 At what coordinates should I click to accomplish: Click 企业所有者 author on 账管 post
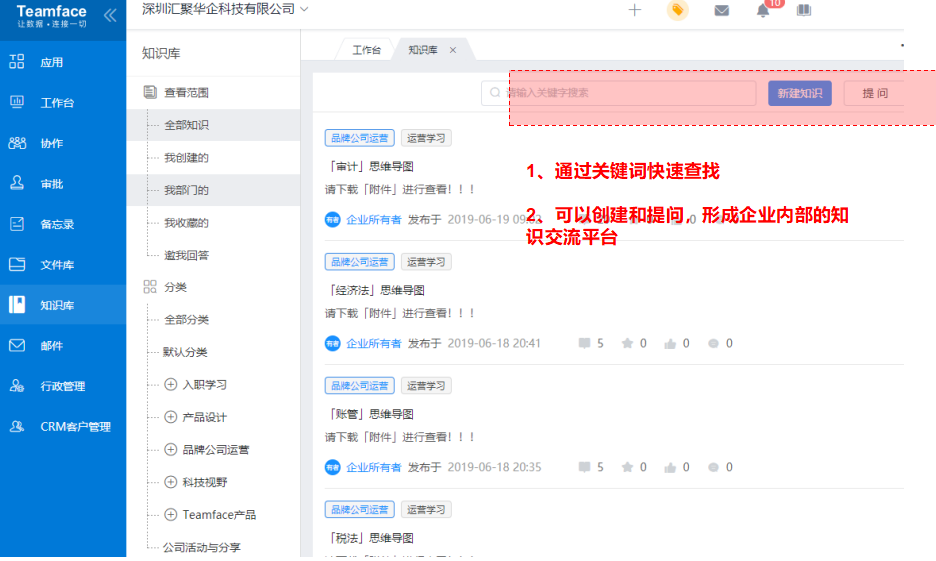coord(374,467)
